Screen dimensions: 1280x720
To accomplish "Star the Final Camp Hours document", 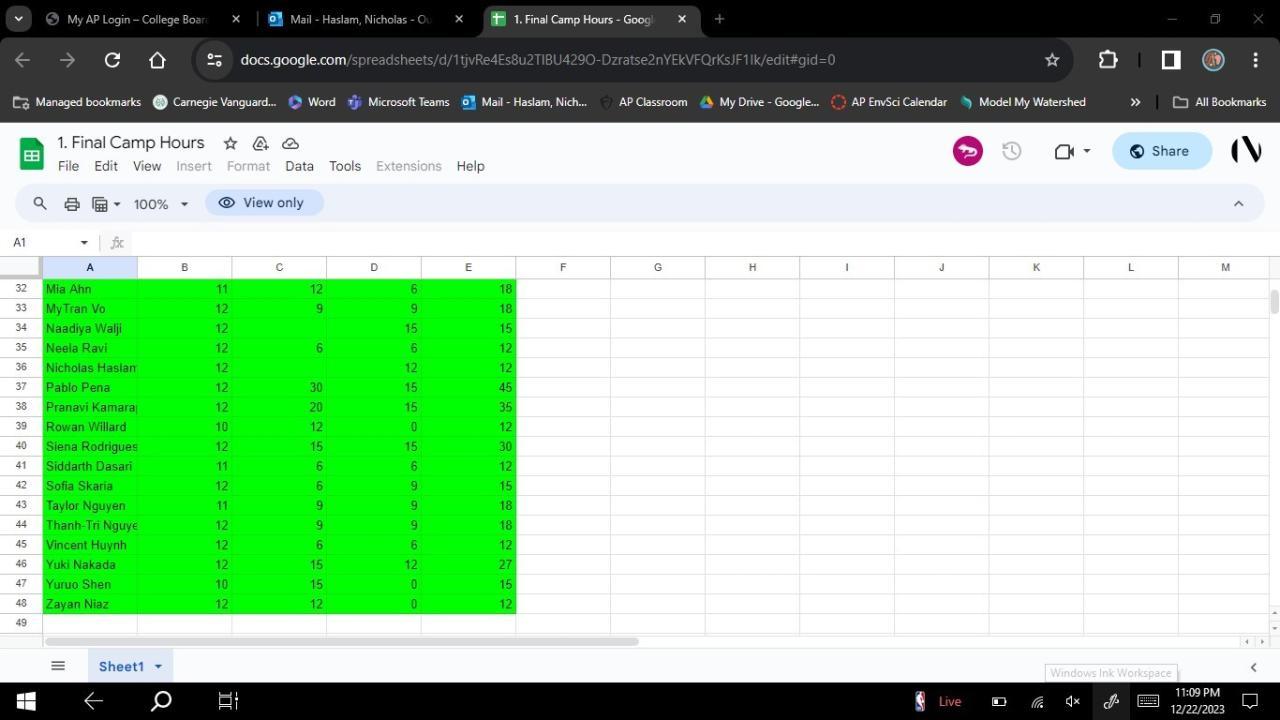I will 230,143.
